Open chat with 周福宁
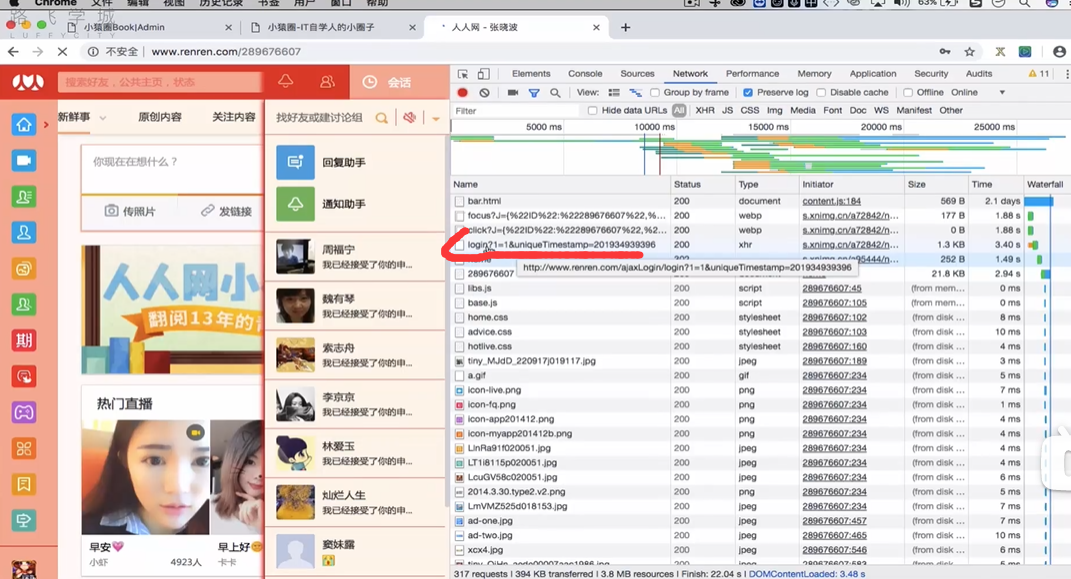This screenshot has height=579, width=1071. point(355,257)
